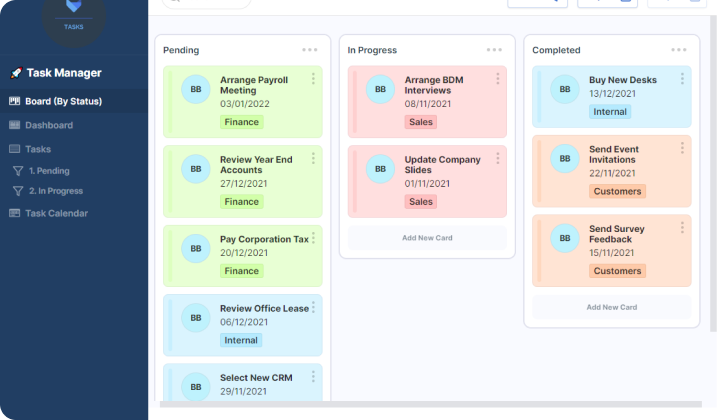The width and height of the screenshot is (720, 420).
Task: Open options for Send Event Invitations card
Action: pos(683,148)
